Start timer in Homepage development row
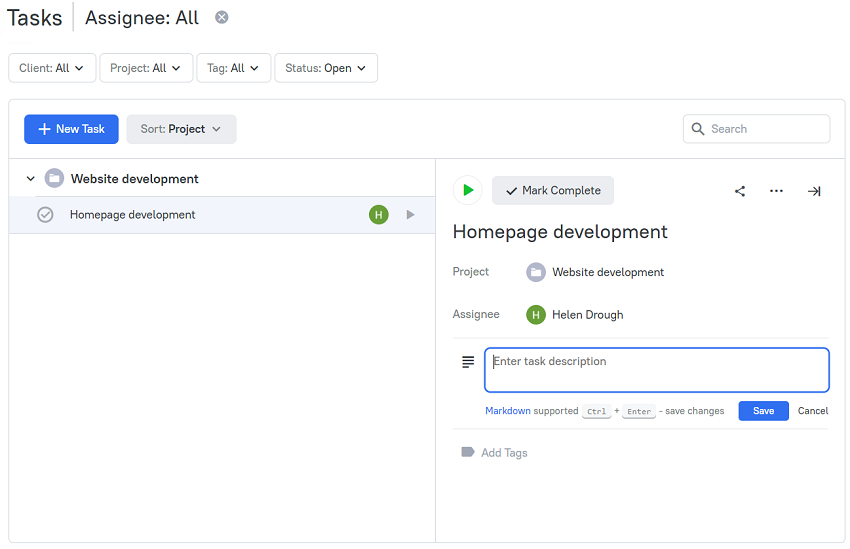The height and width of the screenshot is (549, 850). [410, 215]
